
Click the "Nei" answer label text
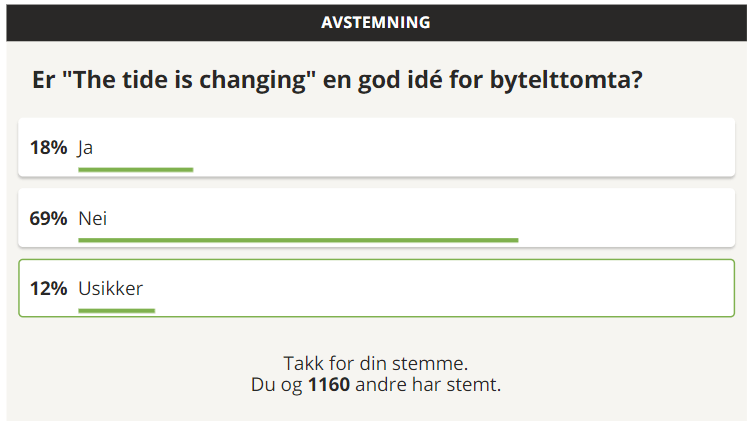pyautogui.click(x=92, y=217)
